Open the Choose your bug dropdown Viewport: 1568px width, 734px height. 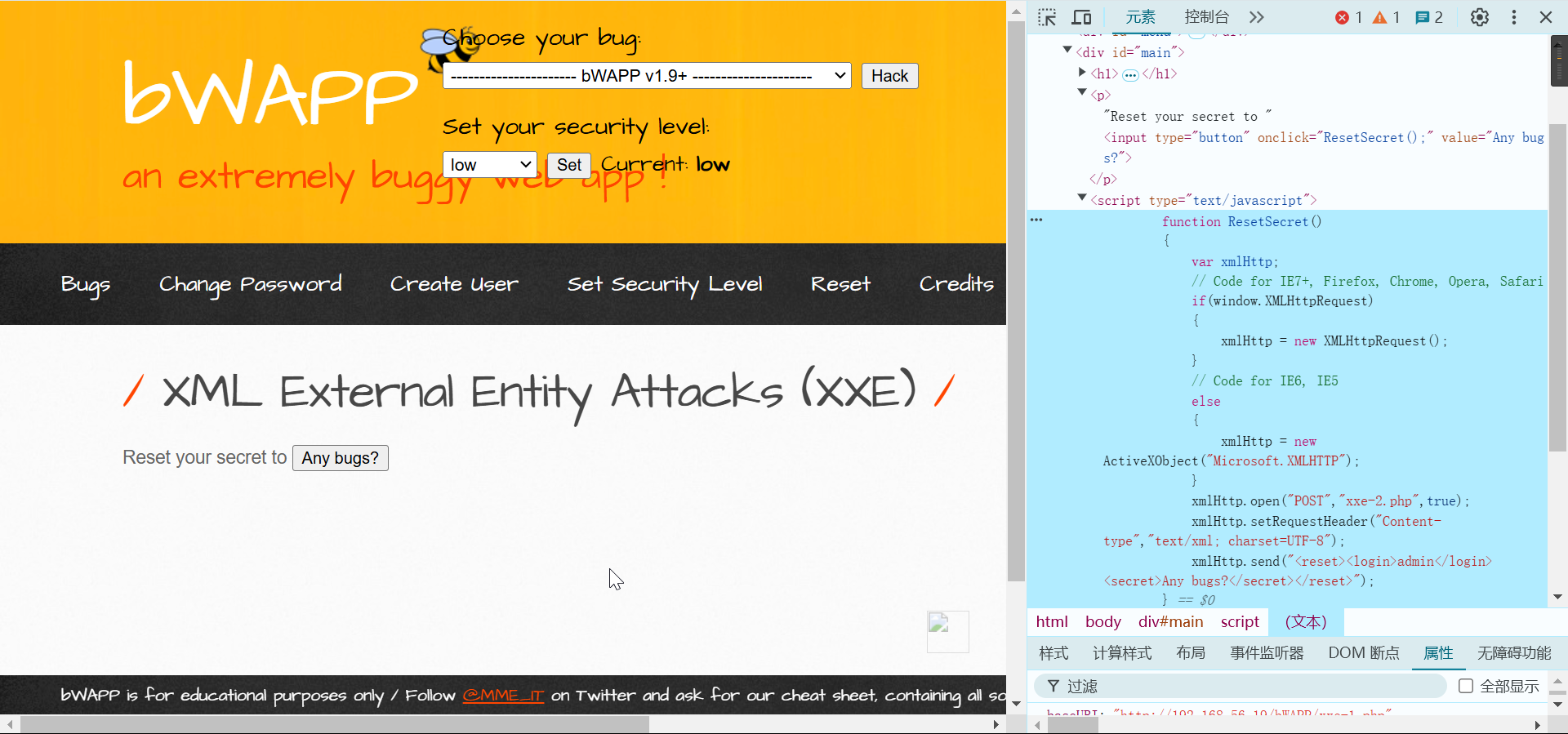tap(647, 76)
